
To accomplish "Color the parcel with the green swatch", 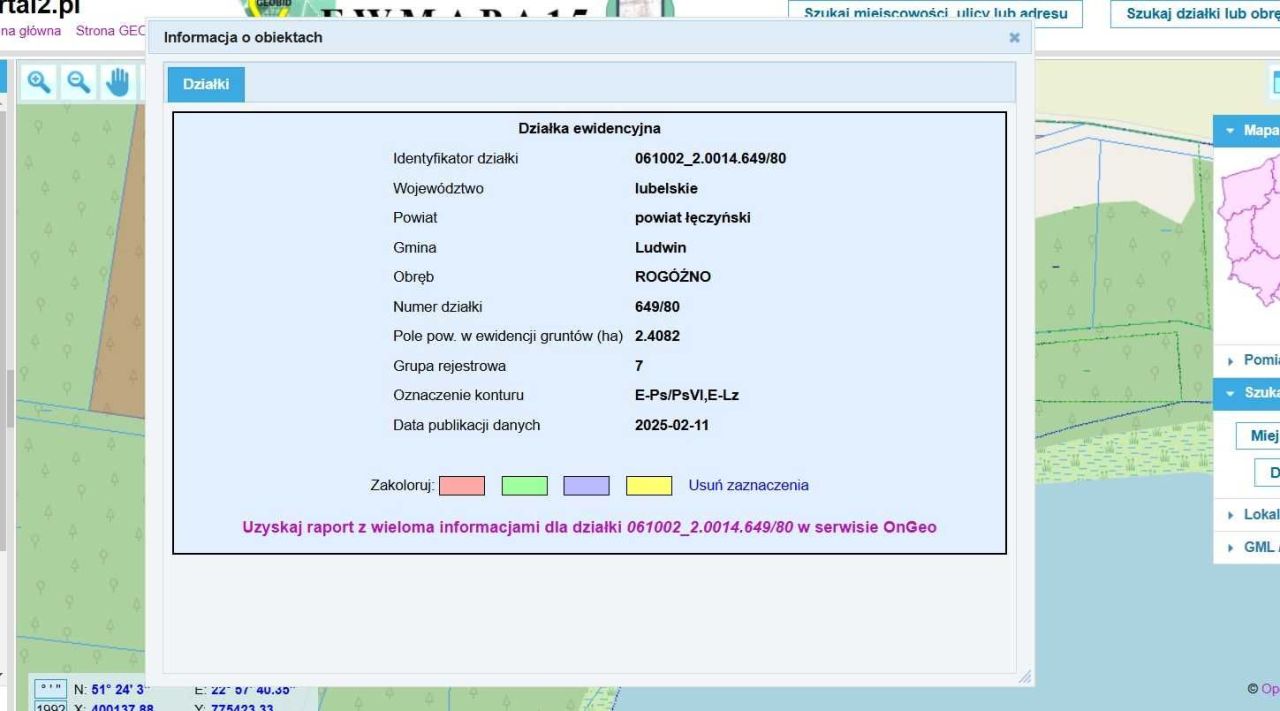I will click(x=524, y=486).
